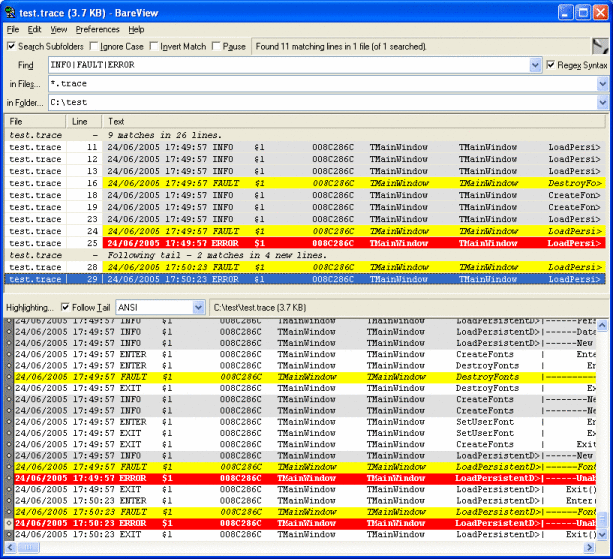Click the search status icon at top right
Screen dimensions: 613x559
point(600,46)
